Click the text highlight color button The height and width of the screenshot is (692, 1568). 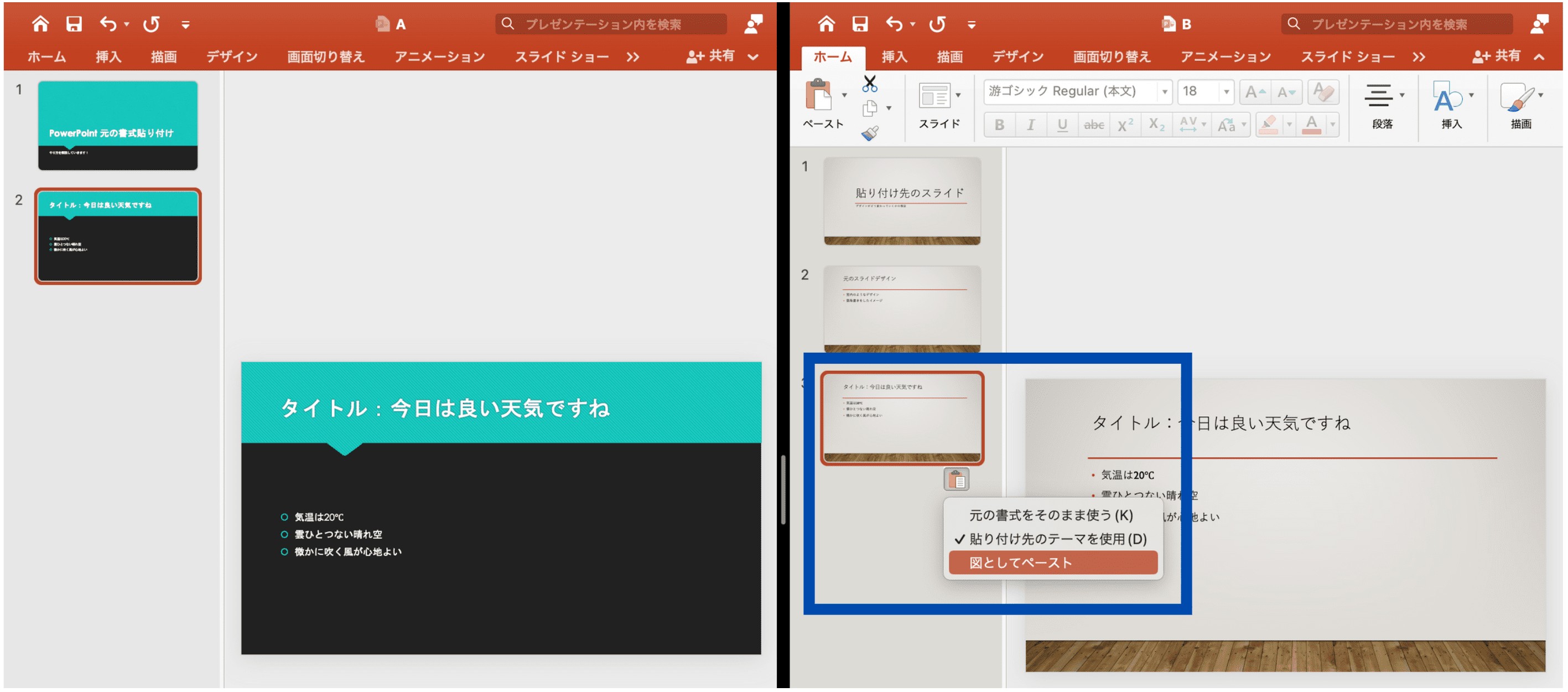(x=1269, y=125)
